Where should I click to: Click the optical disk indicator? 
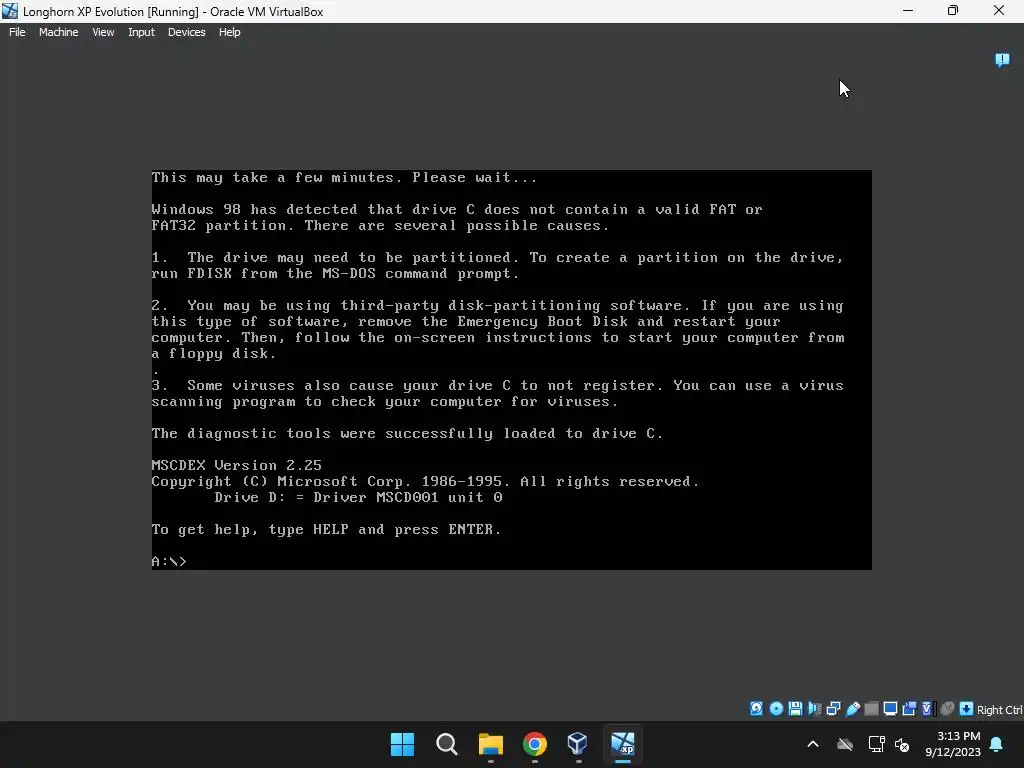point(776,709)
